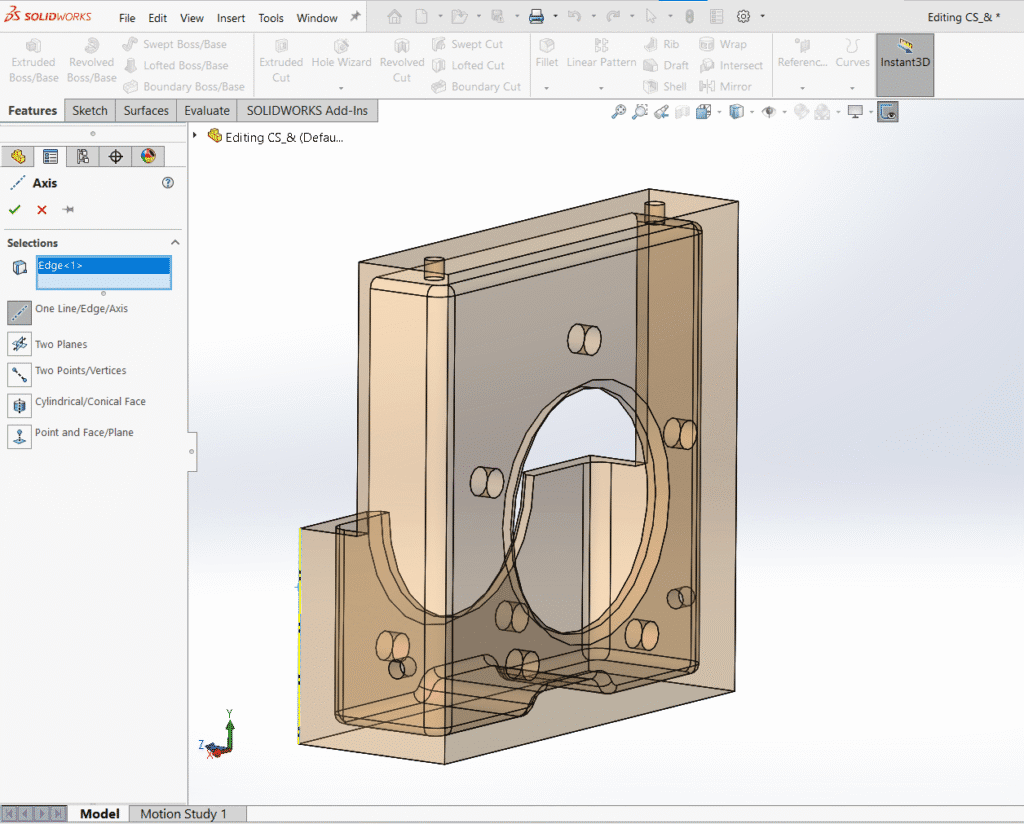Open the ConfigurationManager tab icon
Viewport: 1024px width, 824px height.
83,156
